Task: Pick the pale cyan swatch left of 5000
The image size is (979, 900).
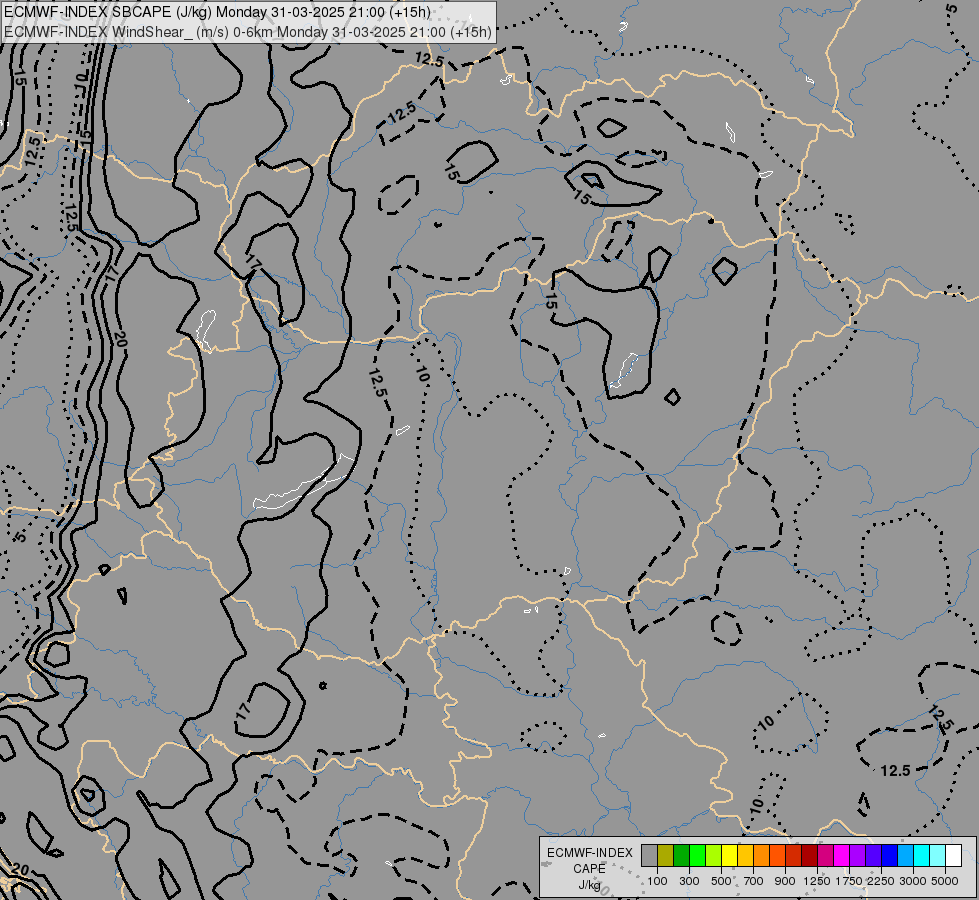Action: [x=937, y=855]
